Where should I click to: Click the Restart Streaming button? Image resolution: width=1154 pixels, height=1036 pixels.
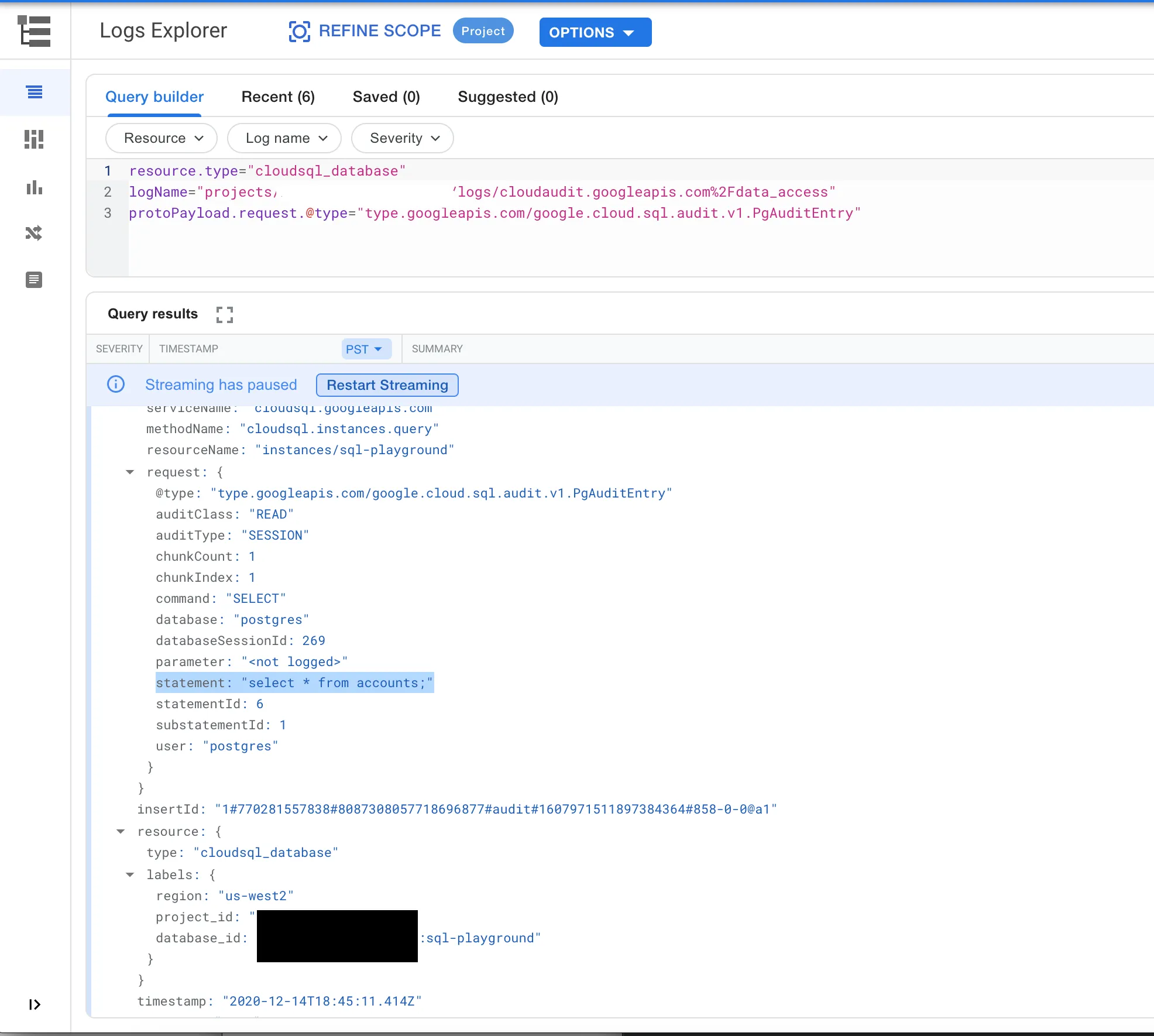(387, 385)
